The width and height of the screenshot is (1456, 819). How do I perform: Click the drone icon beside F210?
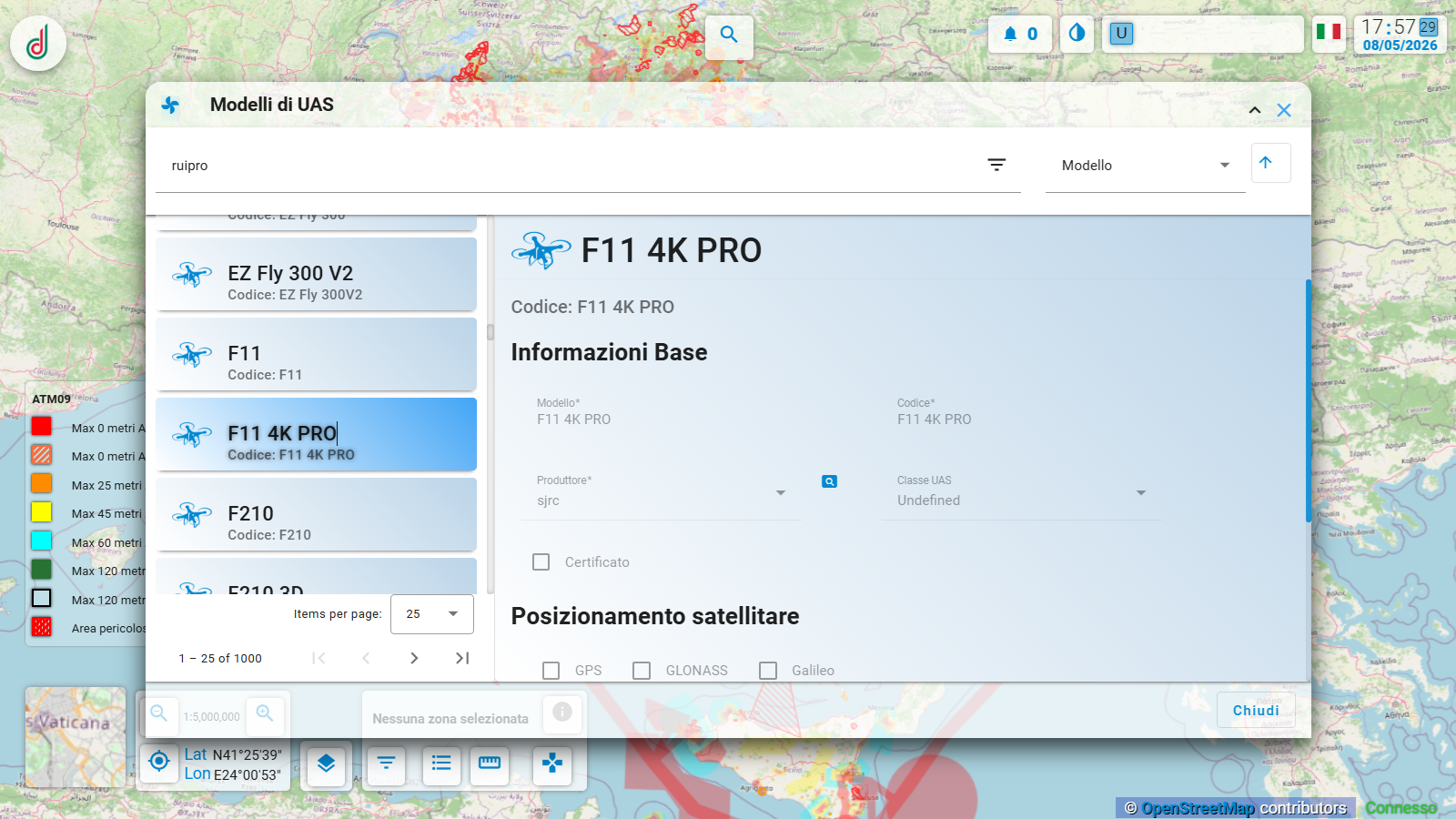(192, 515)
